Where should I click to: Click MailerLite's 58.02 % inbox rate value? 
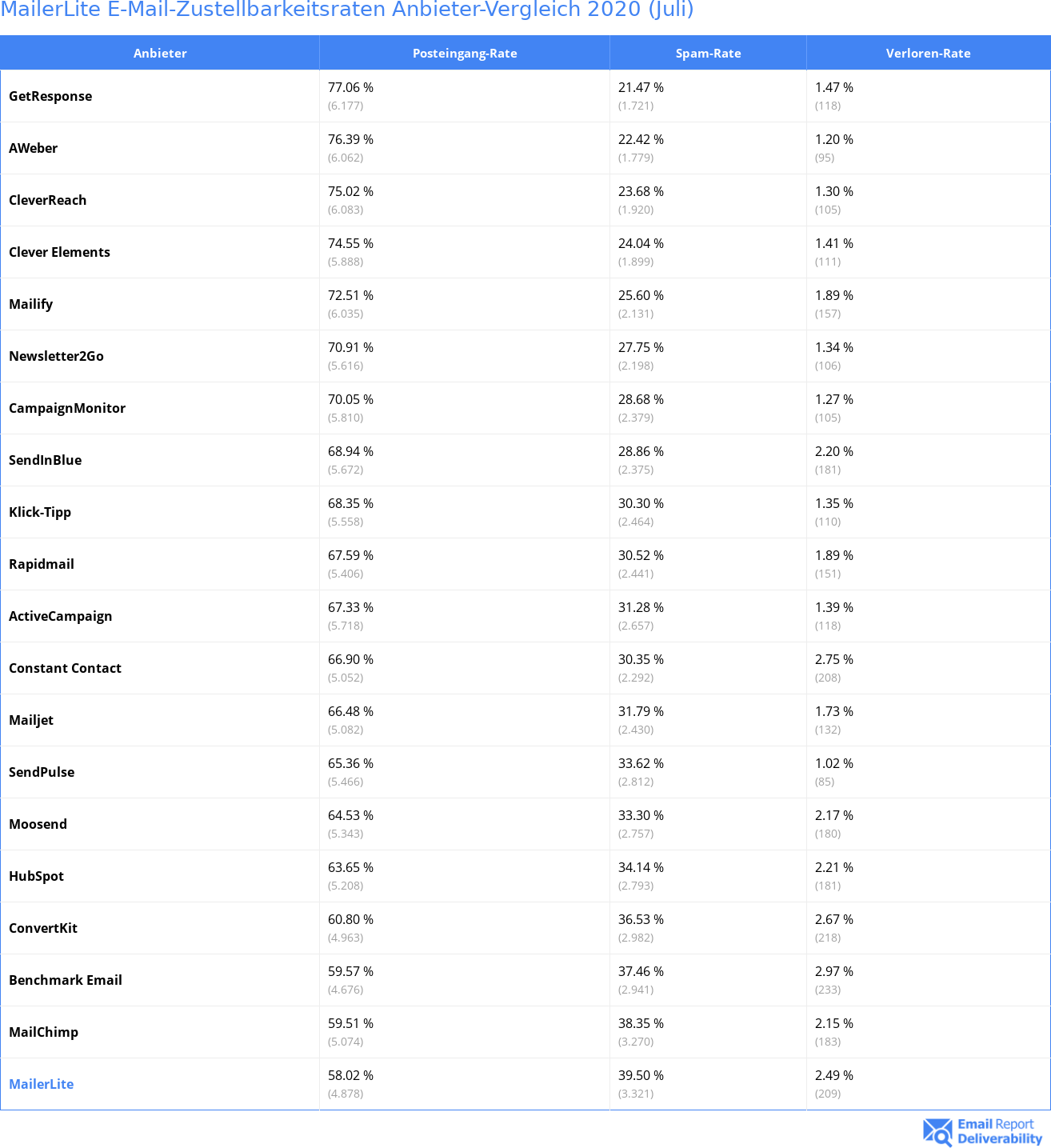[x=351, y=1075]
